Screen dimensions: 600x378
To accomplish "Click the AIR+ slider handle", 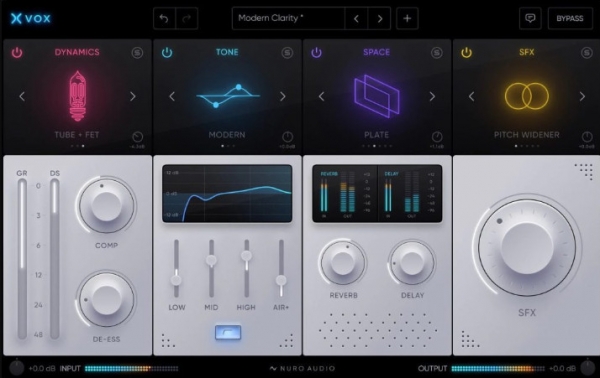I will click(281, 280).
